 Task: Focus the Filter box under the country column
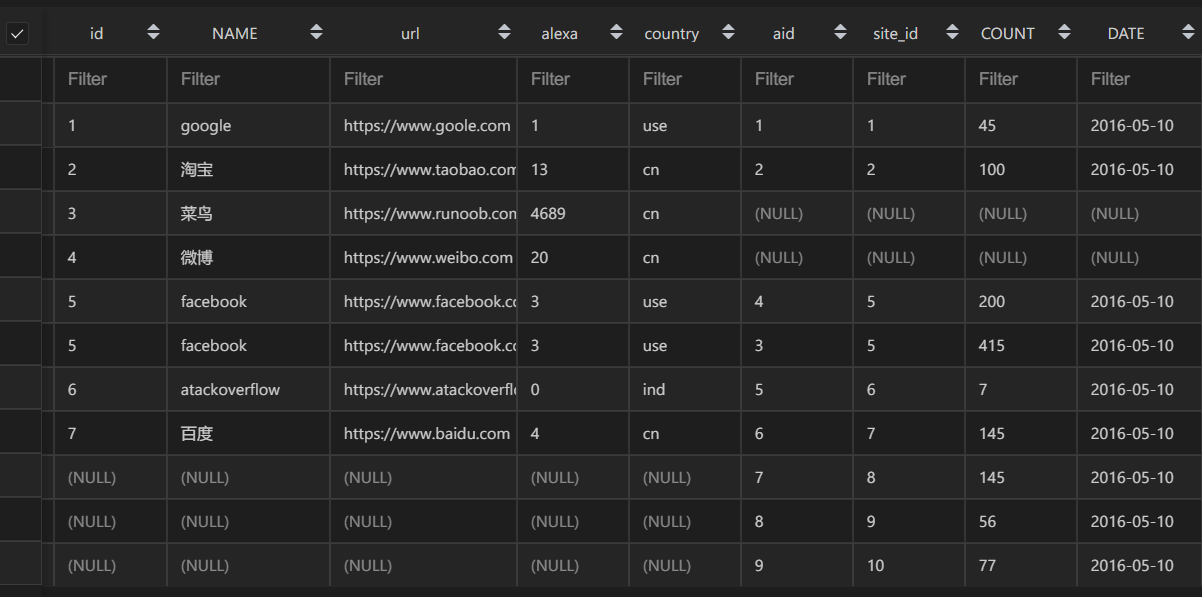tap(685, 79)
